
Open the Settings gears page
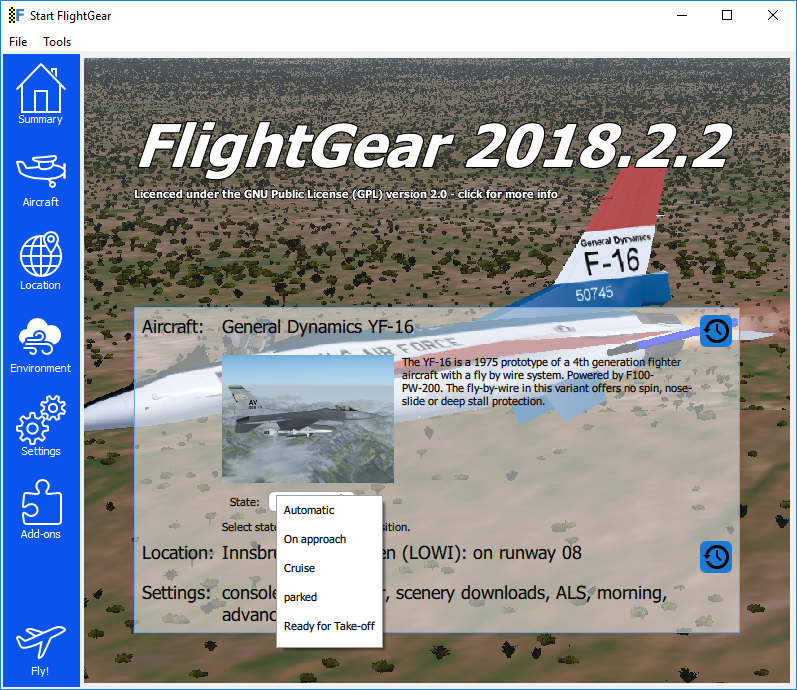(41, 426)
